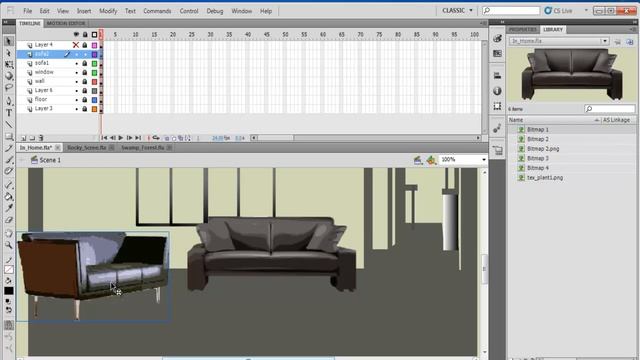Viewport: 640px width, 360px height.
Task: Open the Transform panel icon
Action: coord(497,106)
